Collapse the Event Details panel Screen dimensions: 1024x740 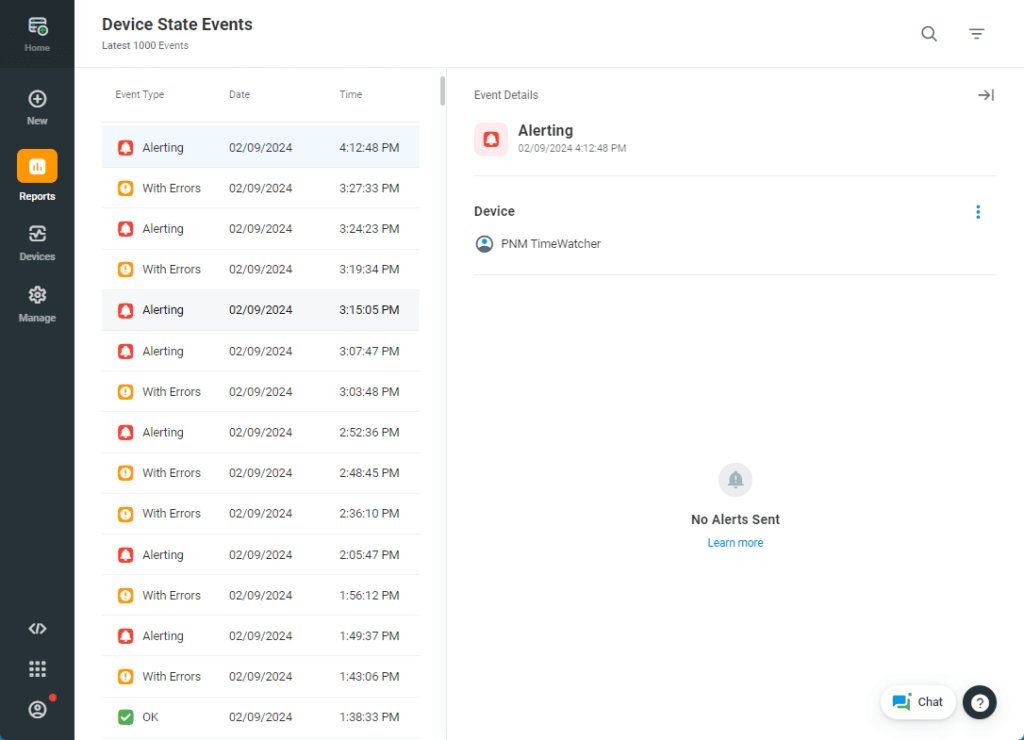(x=985, y=94)
